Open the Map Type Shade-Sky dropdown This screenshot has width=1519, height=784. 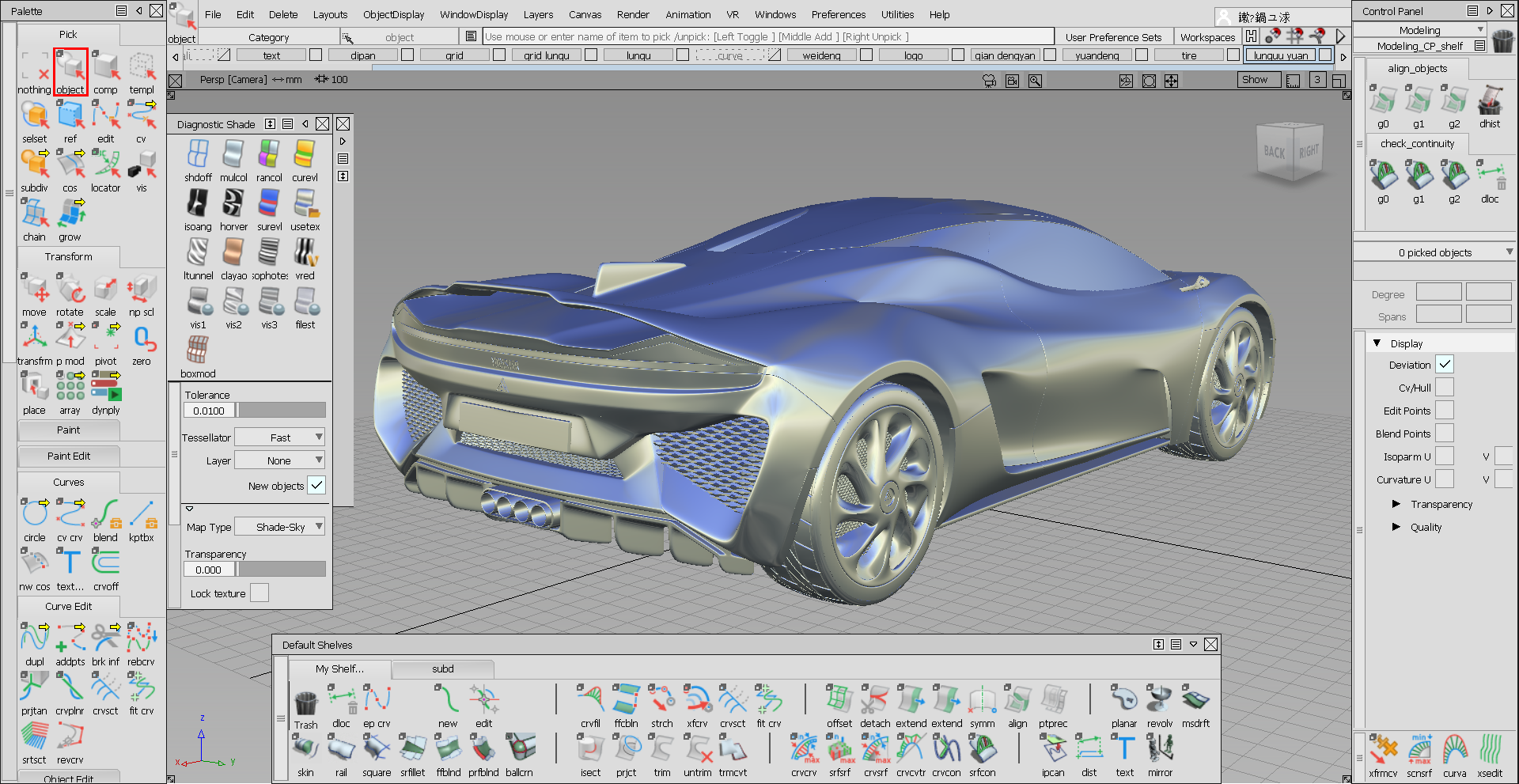pos(279,526)
